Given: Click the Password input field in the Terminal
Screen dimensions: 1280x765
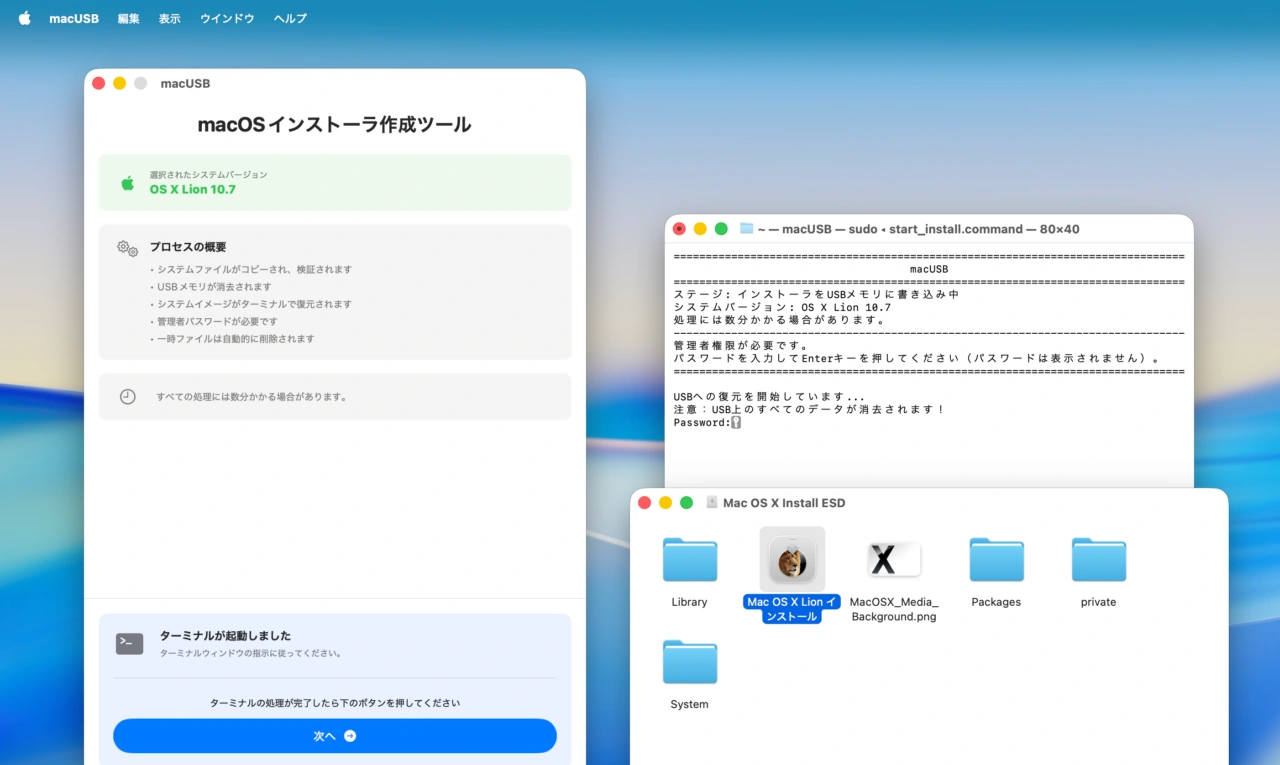Looking at the screenshot, I should pos(736,422).
